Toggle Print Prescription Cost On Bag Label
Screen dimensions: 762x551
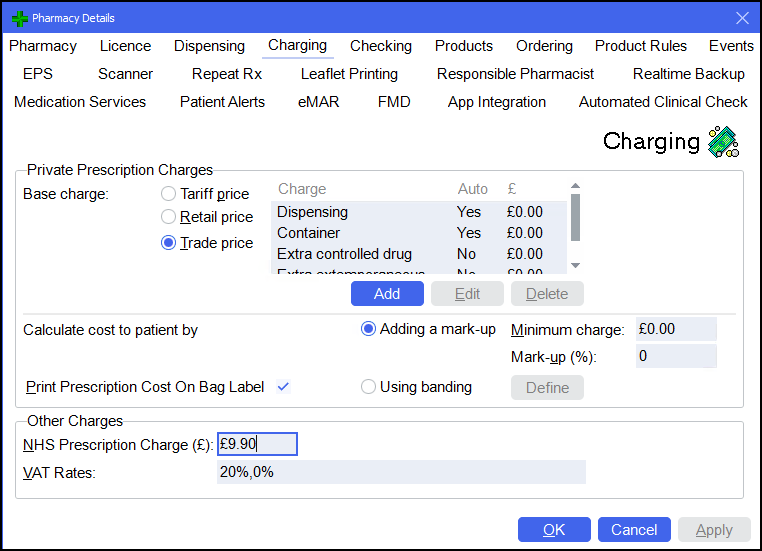(x=283, y=387)
